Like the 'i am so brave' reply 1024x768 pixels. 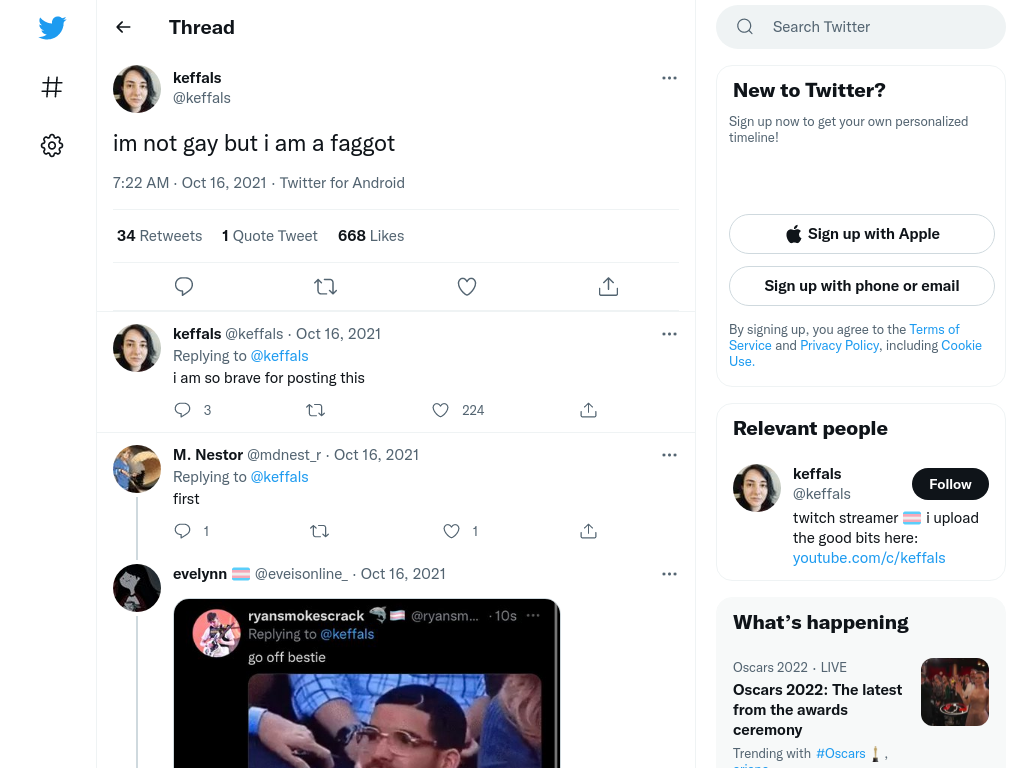pos(440,410)
